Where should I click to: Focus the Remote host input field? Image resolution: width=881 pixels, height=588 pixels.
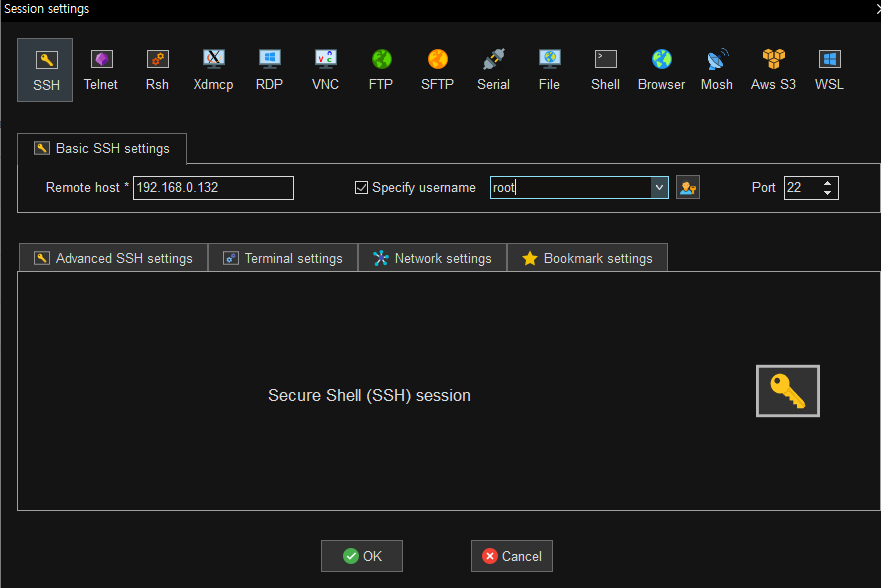click(x=214, y=188)
